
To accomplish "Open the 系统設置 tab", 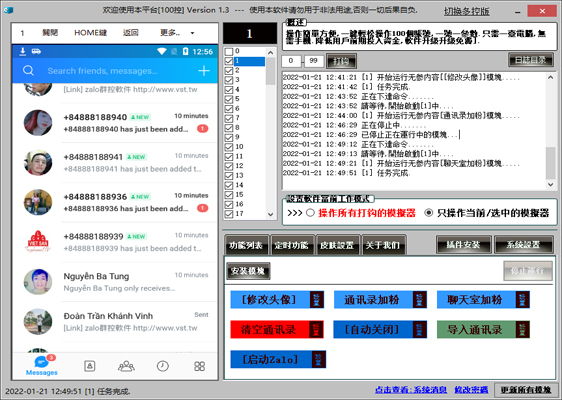I will pyautogui.click(x=523, y=245).
